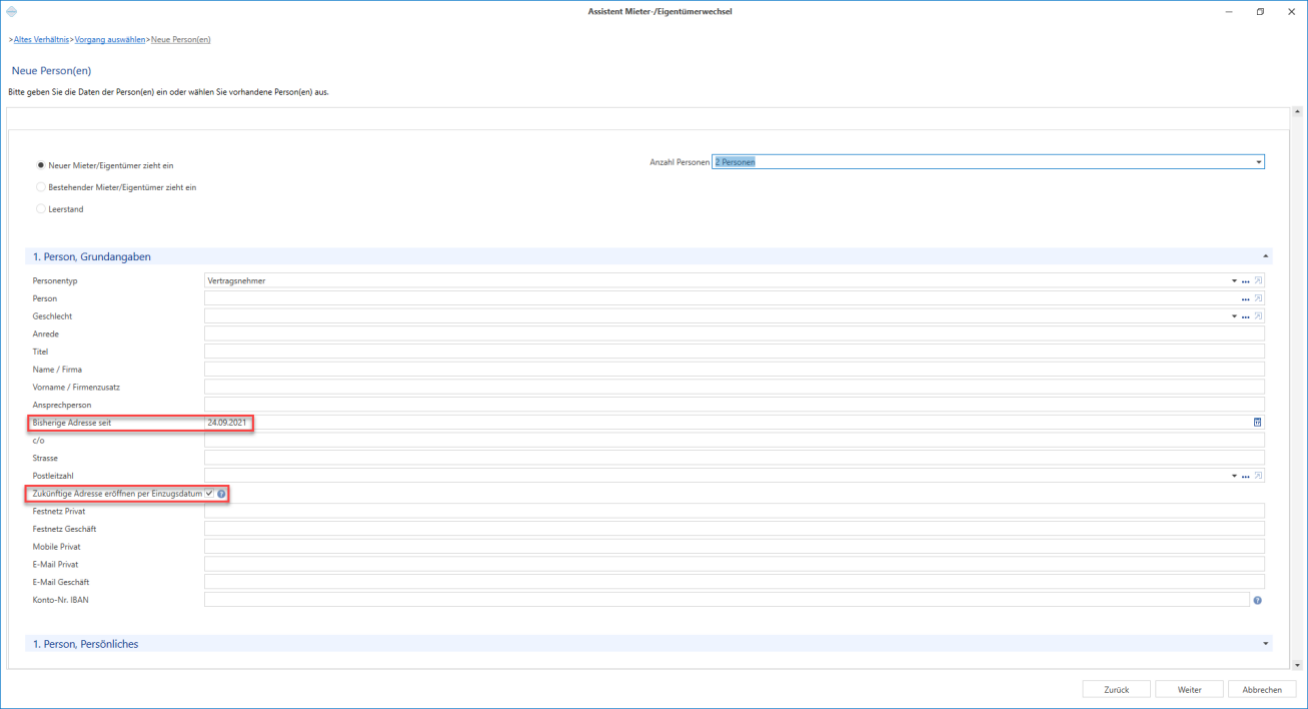This screenshot has height=709, width=1308.
Task: Click into the Anrede field
Action: tap(734, 334)
